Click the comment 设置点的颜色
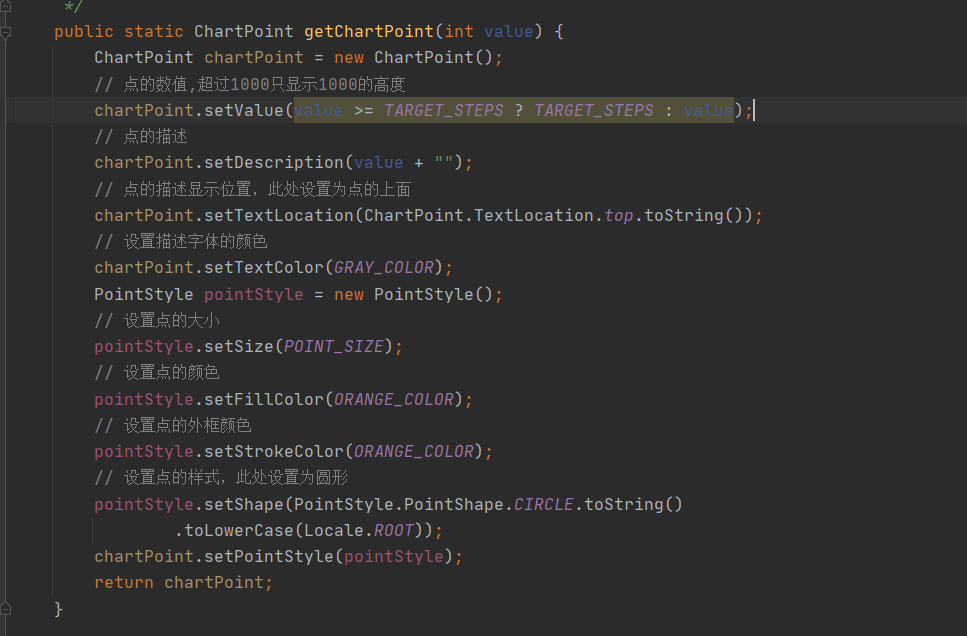This screenshot has height=636, width=967. tap(157, 373)
